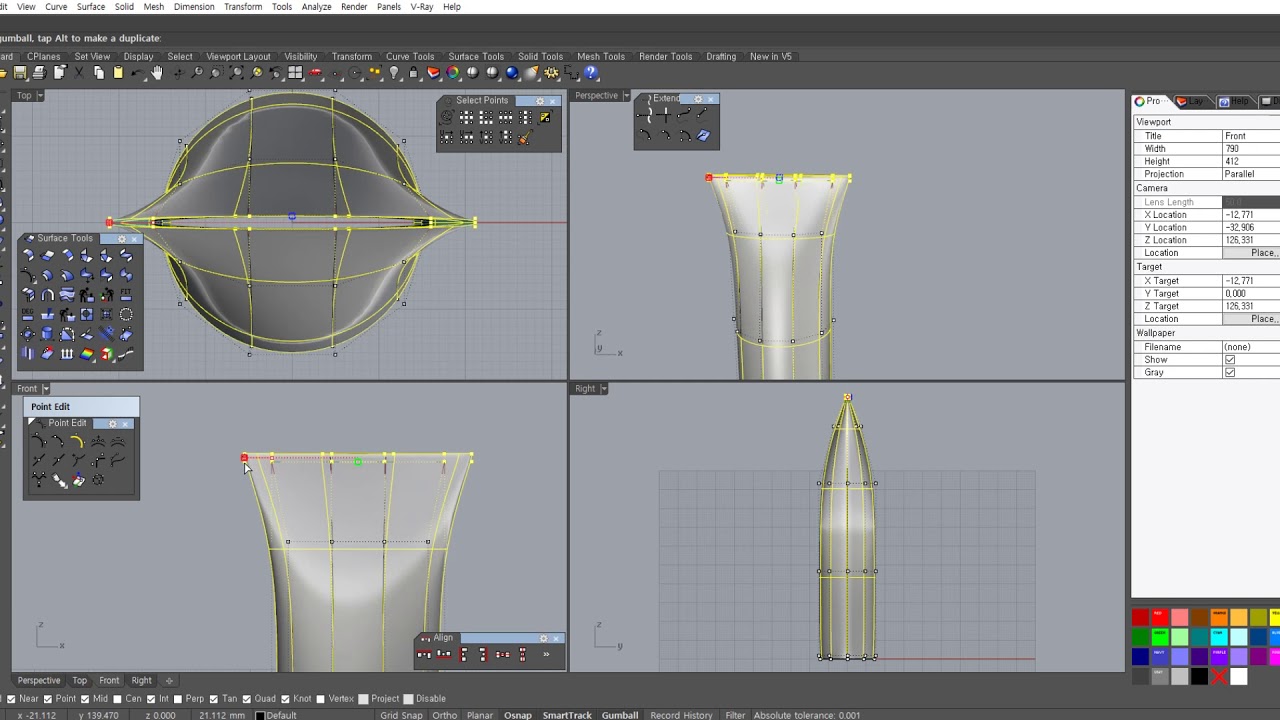Open the Surface menu

coord(90,7)
